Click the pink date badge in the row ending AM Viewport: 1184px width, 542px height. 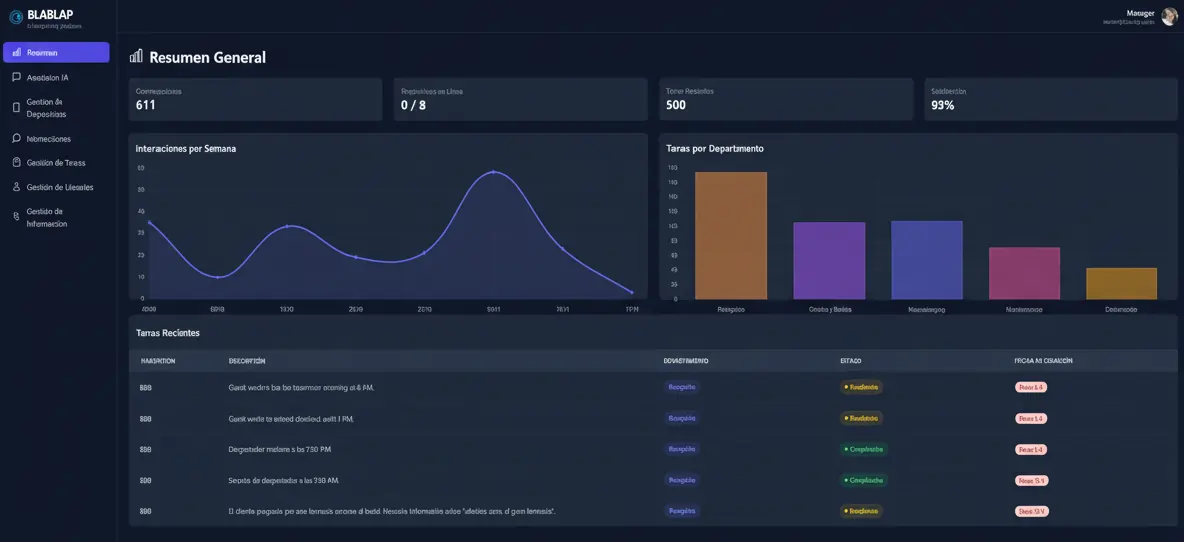pos(1031,480)
